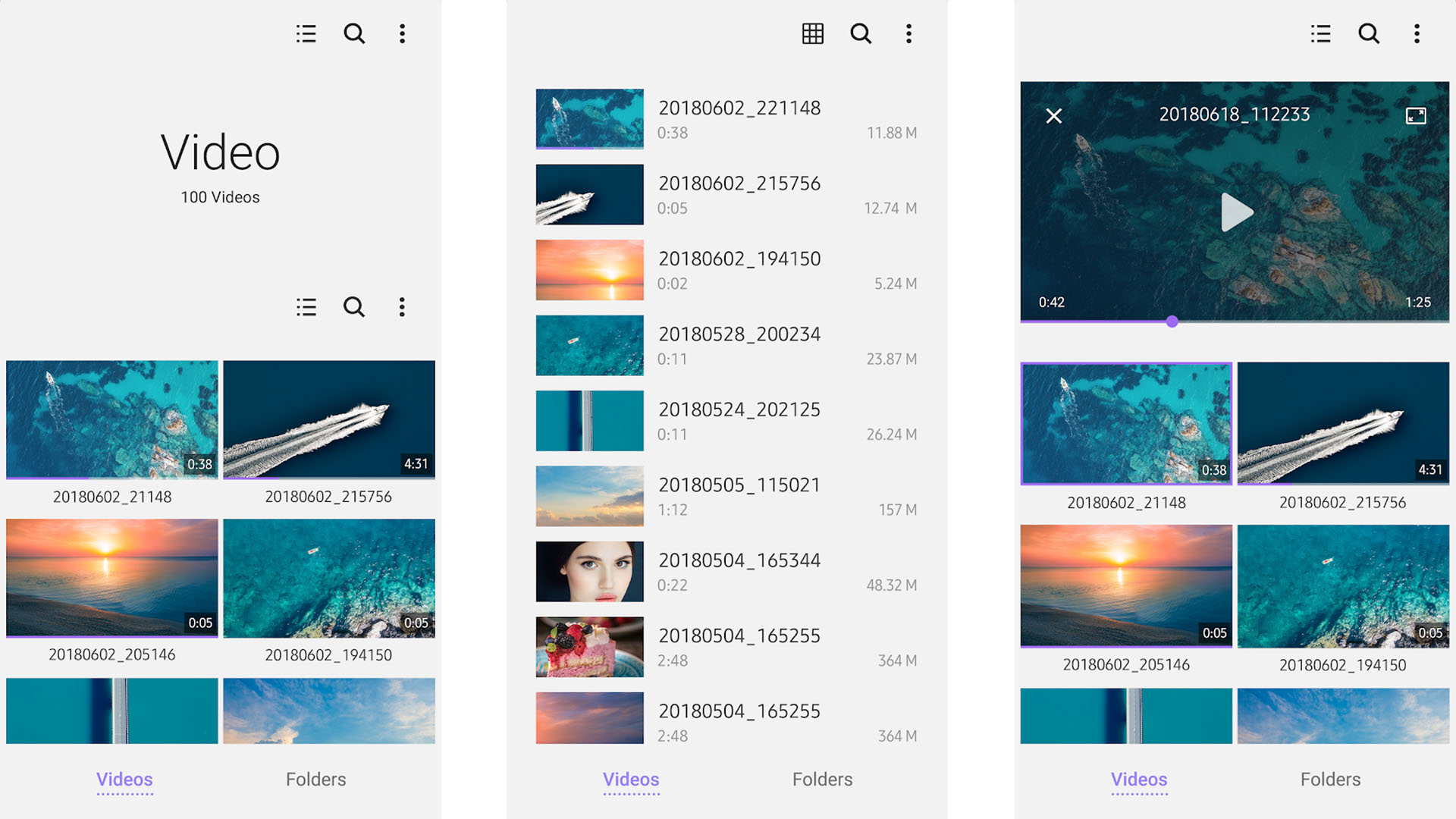This screenshot has width=1456, height=819.
Task: Select Videos tab in right panel
Action: (1138, 779)
